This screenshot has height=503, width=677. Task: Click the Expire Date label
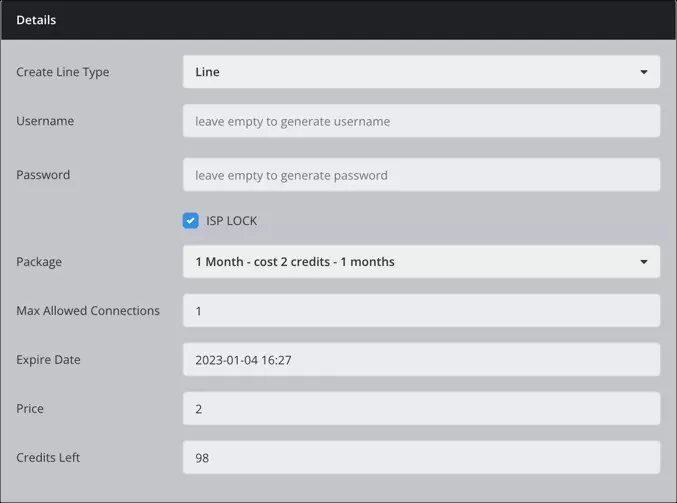tap(48, 360)
